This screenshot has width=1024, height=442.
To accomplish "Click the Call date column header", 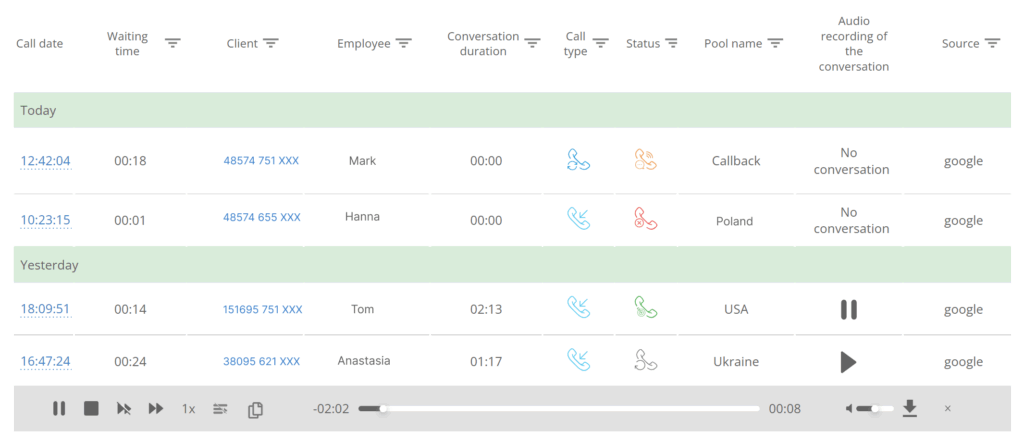I will 40,44.
